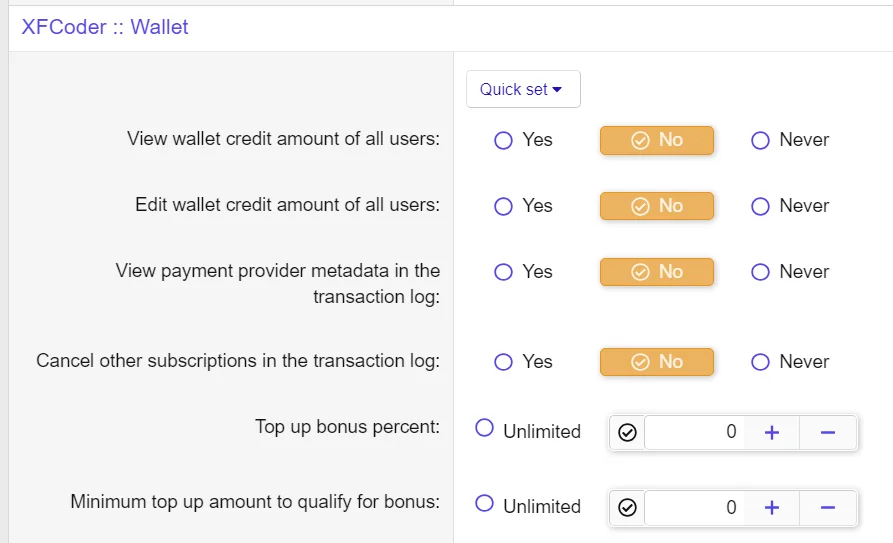The height and width of the screenshot is (543, 893).
Task: Set Cancel other subscriptions to Never
Action: point(760,362)
